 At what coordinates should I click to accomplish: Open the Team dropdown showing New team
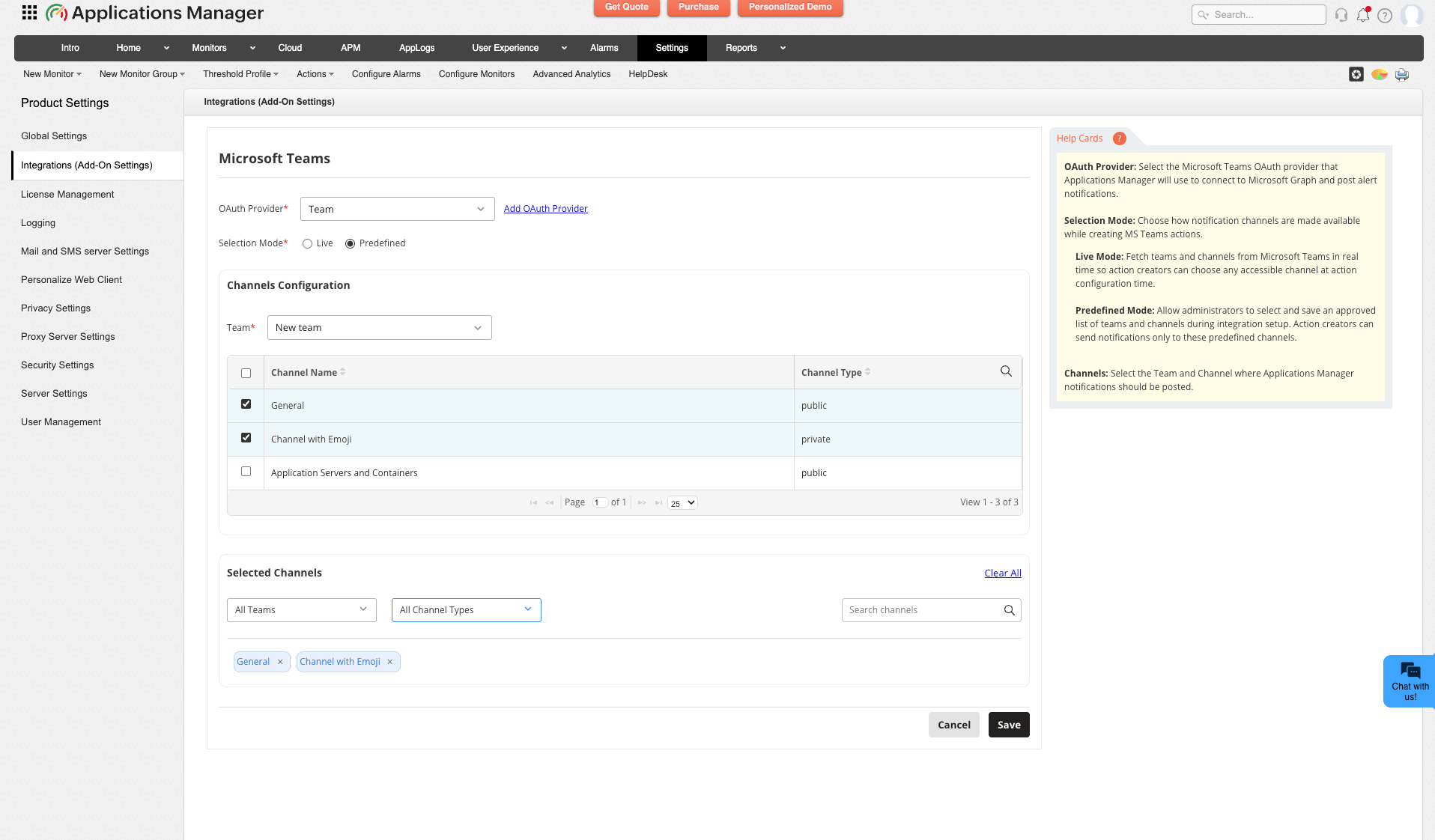[379, 328]
